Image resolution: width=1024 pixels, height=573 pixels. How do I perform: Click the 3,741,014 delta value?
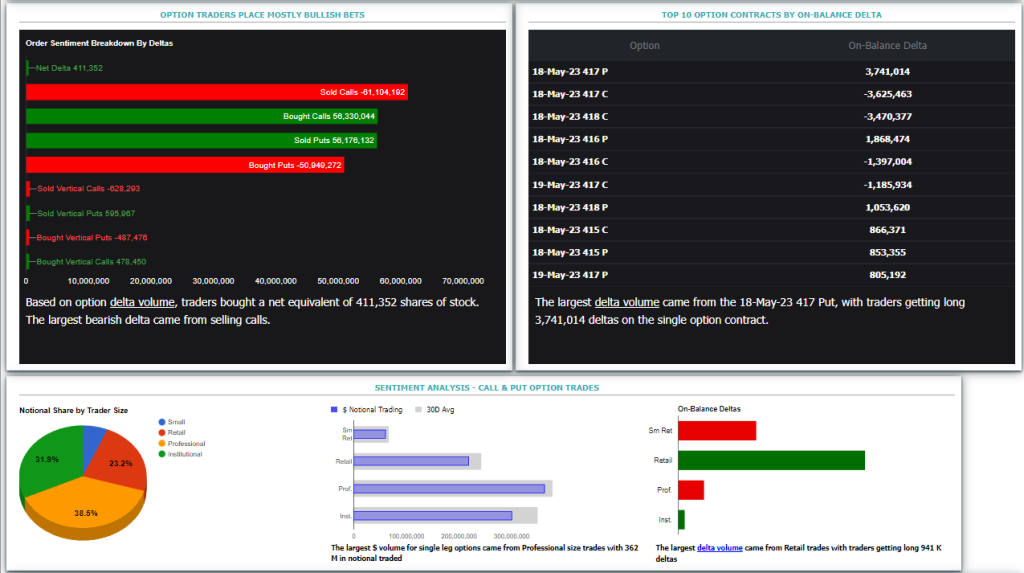(887, 72)
